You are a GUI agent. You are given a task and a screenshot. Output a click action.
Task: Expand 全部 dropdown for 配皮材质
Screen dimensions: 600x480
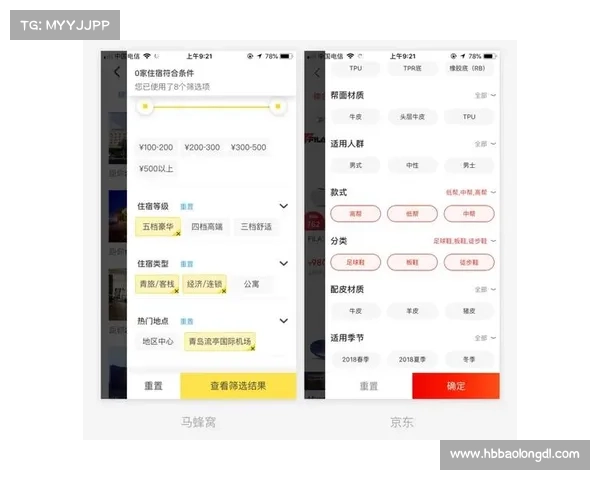click(485, 289)
